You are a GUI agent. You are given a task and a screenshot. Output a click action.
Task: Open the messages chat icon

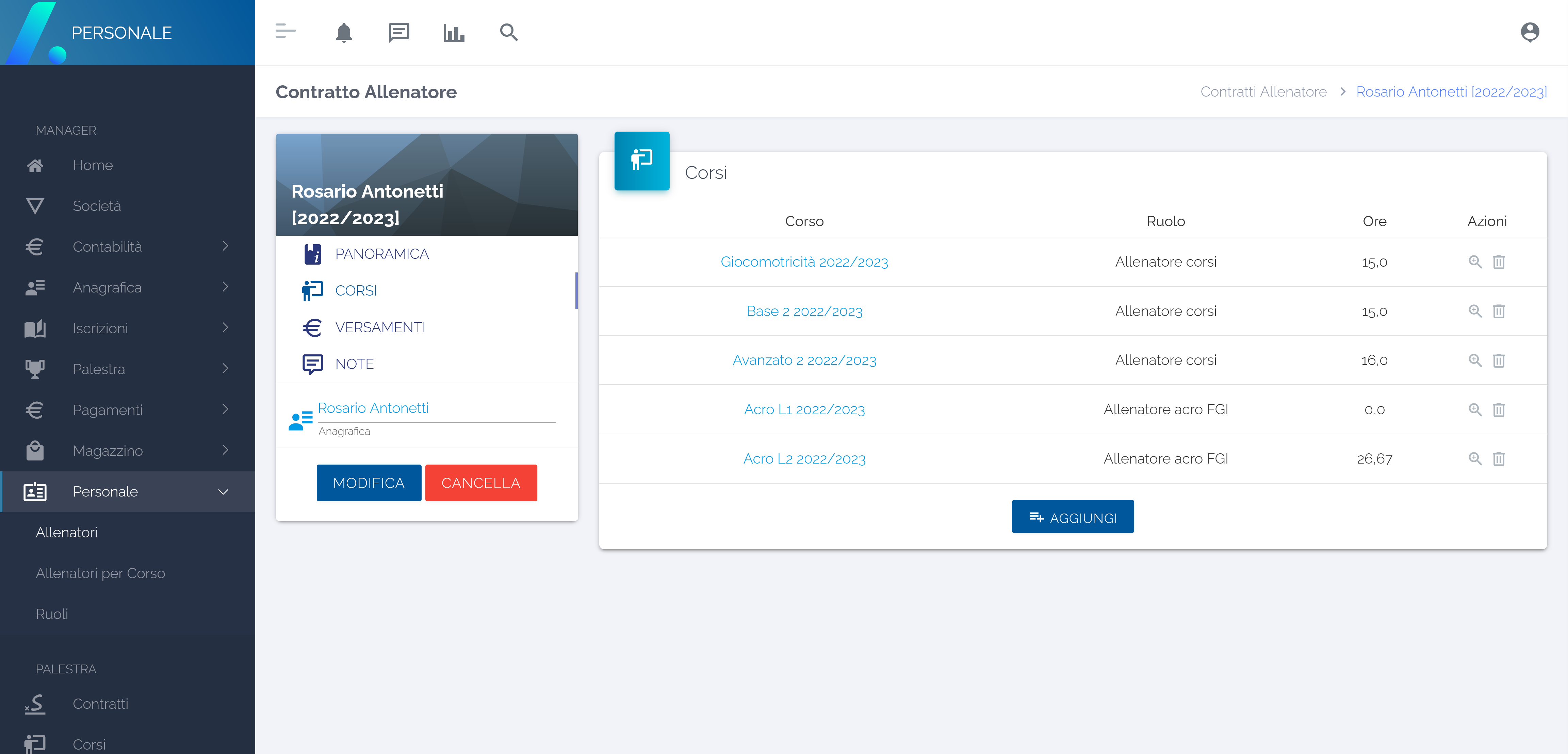coord(399,32)
